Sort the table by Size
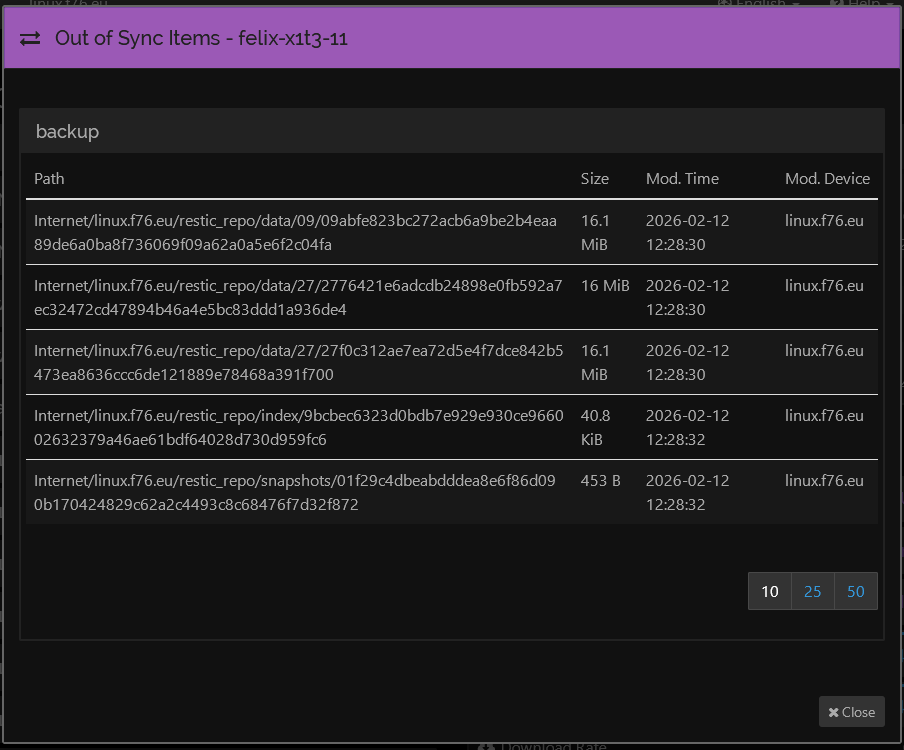The height and width of the screenshot is (750, 904). [593, 178]
